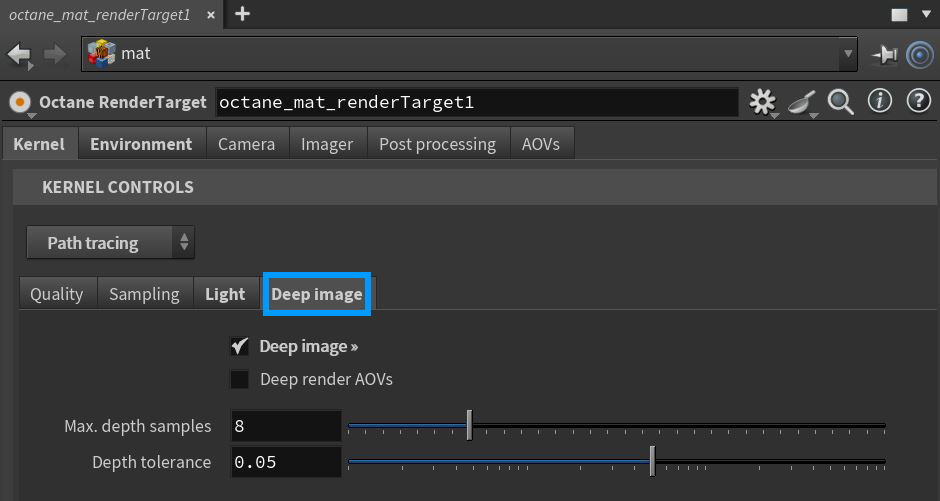Open the Sampling sub-tab
Screen dimensions: 940x501
[x=144, y=294]
